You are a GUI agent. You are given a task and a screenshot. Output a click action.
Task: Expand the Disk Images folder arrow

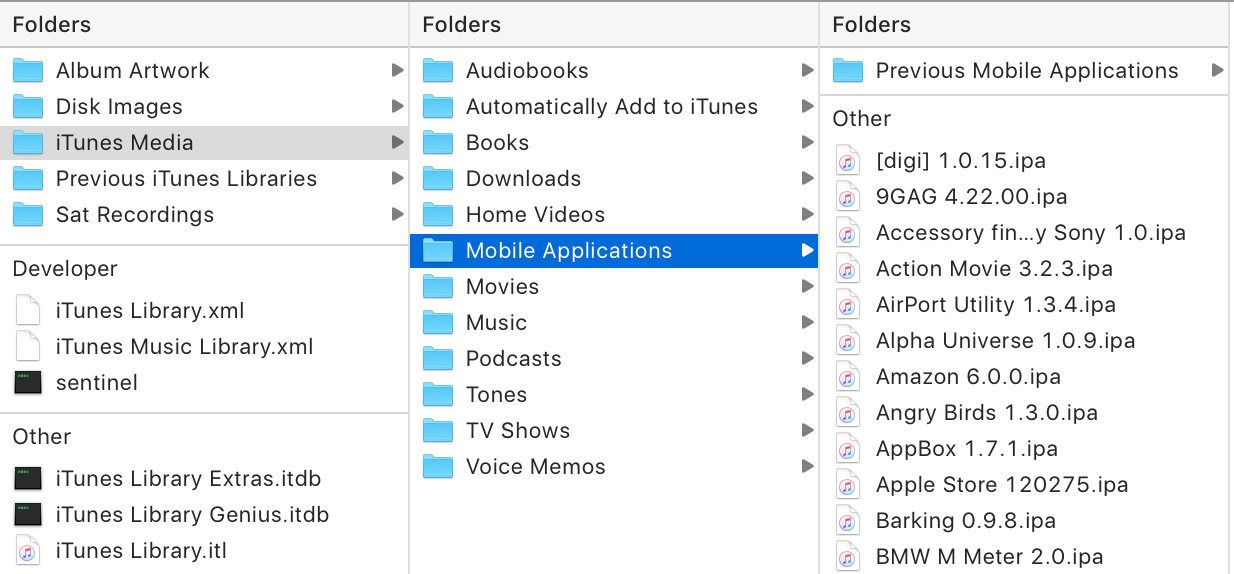pos(398,107)
